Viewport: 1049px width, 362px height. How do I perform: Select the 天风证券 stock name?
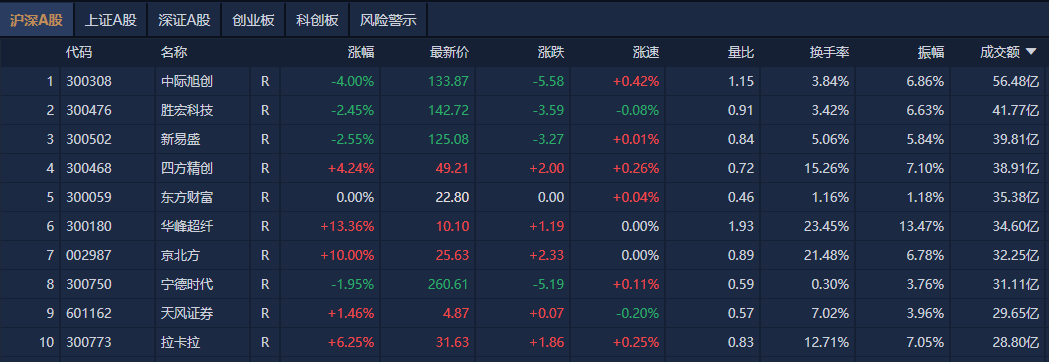click(x=187, y=313)
